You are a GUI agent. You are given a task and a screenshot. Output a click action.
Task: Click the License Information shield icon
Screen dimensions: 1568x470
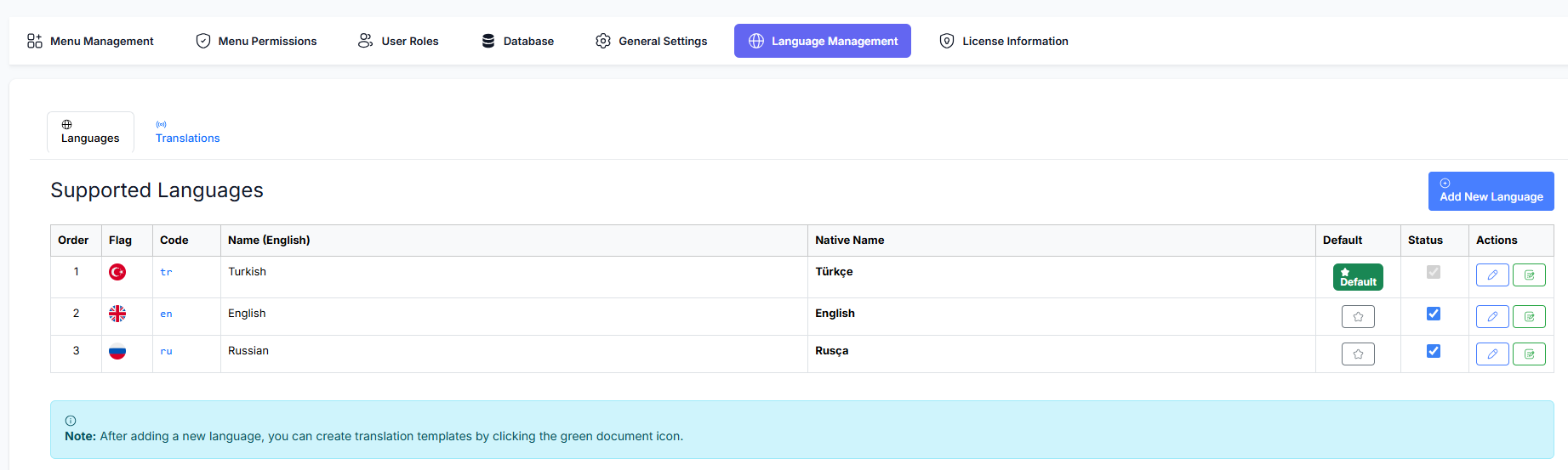[947, 41]
